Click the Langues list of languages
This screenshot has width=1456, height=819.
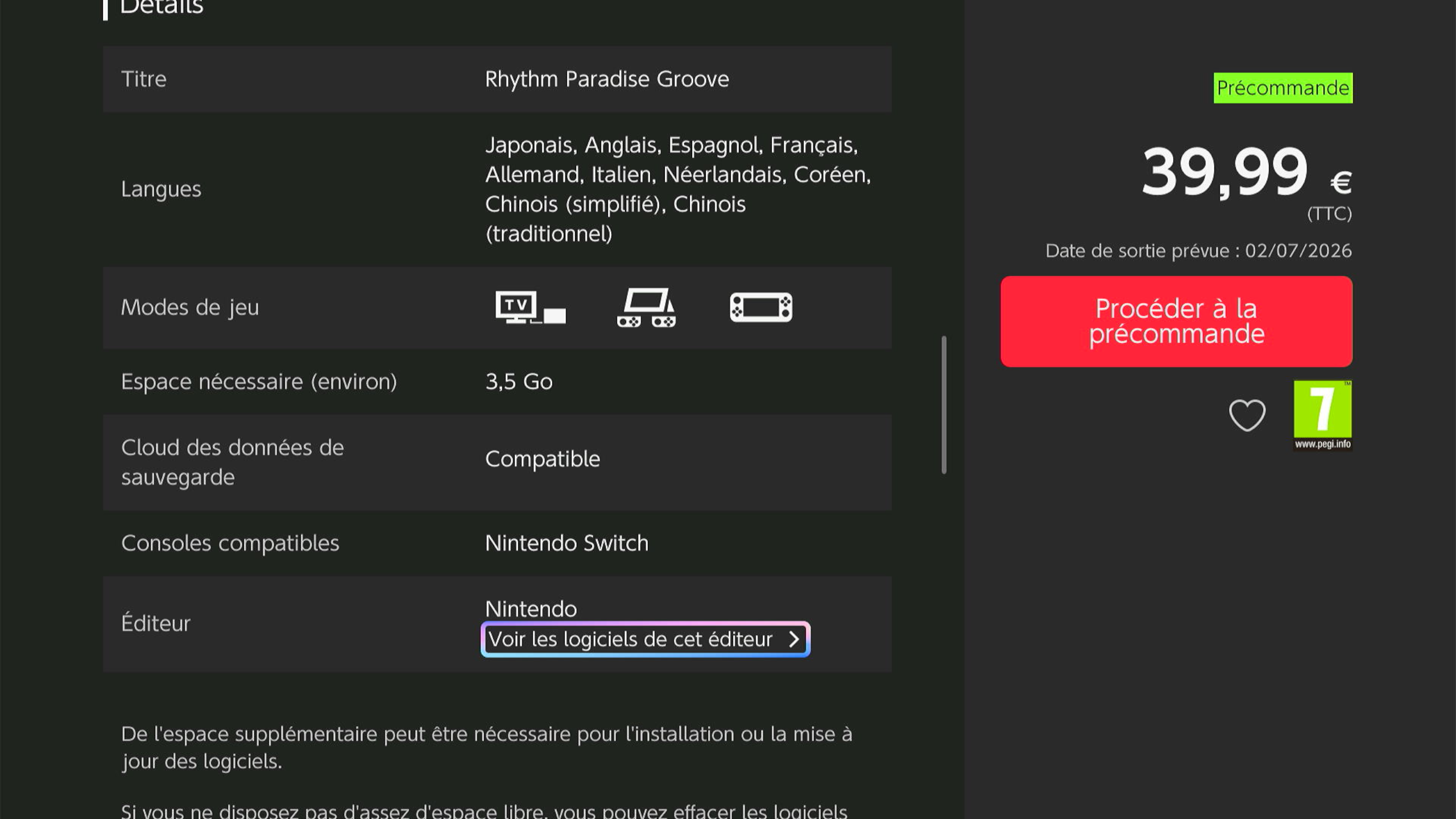pos(677,189)
